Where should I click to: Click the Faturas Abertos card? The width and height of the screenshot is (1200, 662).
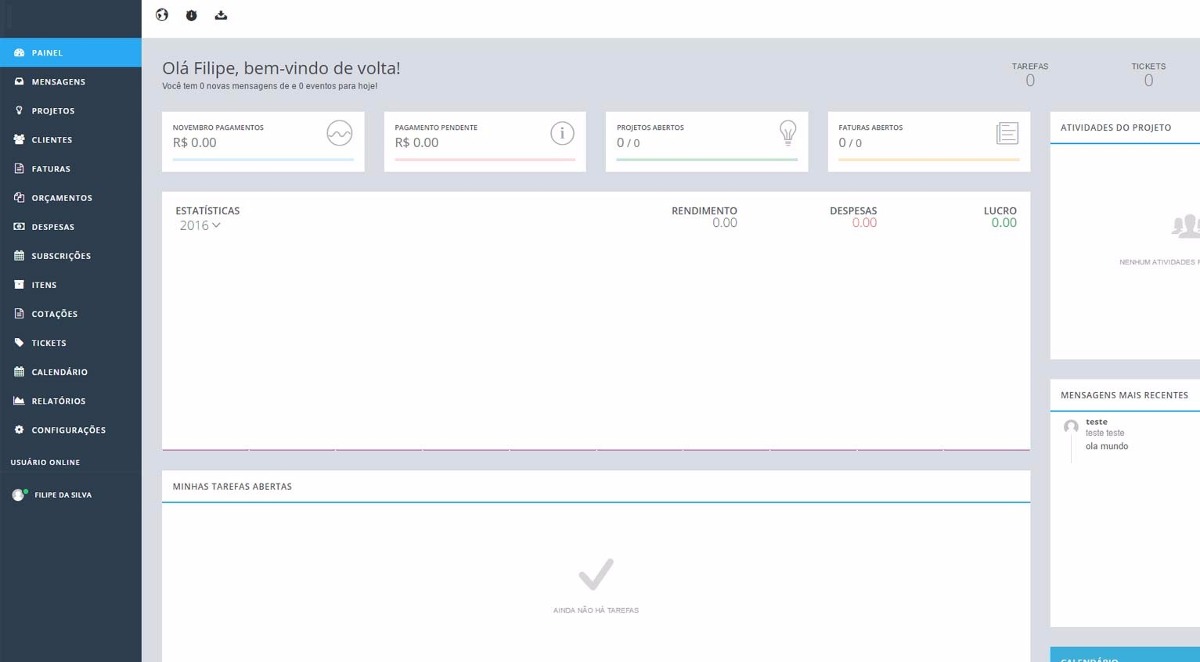click(928, 141)
